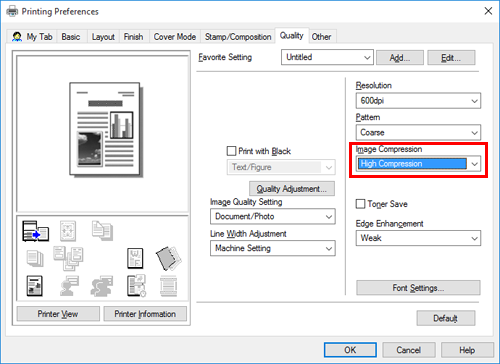Enable the Print with Black checkbox
This screenshot has width=500, height=364.
tap(231, 151)
